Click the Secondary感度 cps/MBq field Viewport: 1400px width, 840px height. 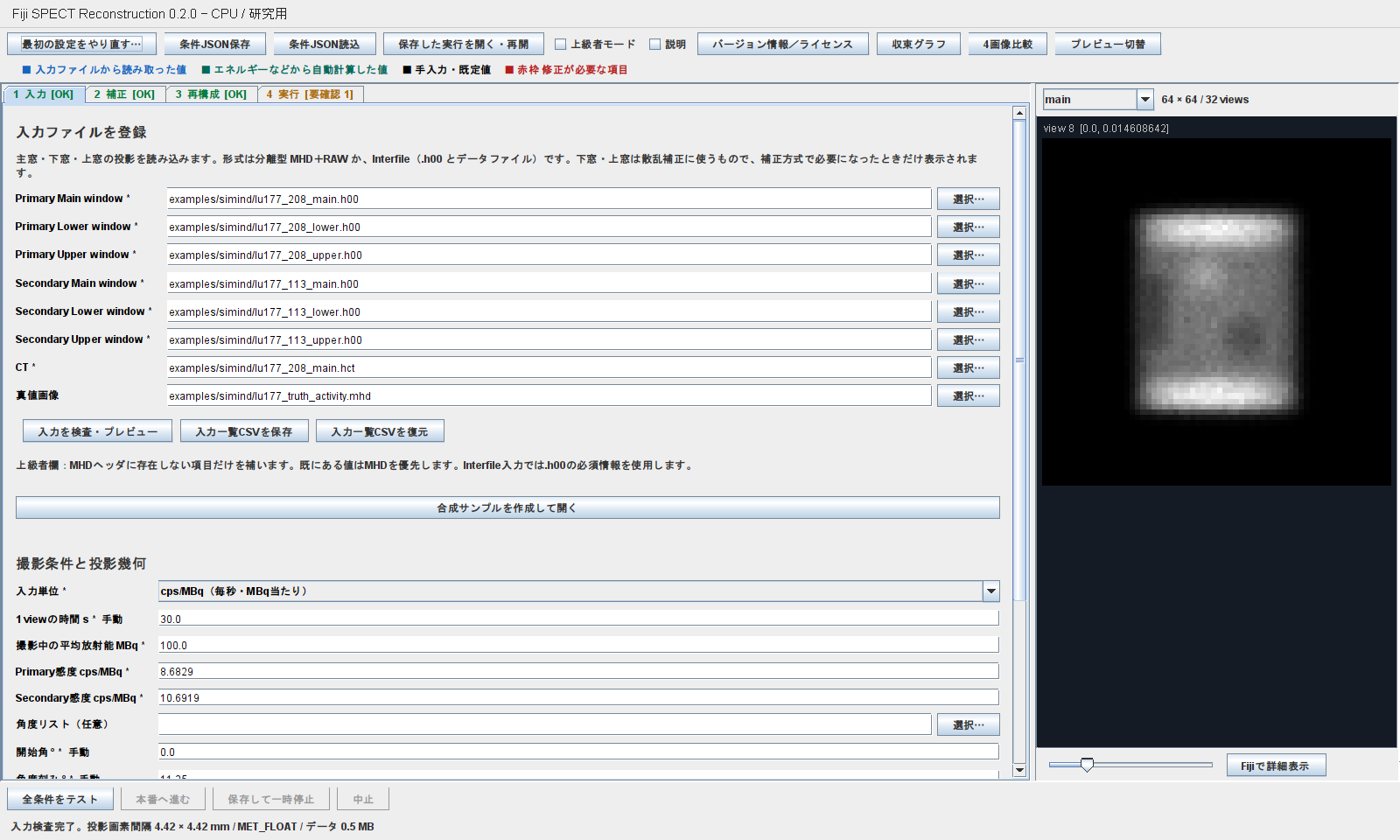pos(578,697)
